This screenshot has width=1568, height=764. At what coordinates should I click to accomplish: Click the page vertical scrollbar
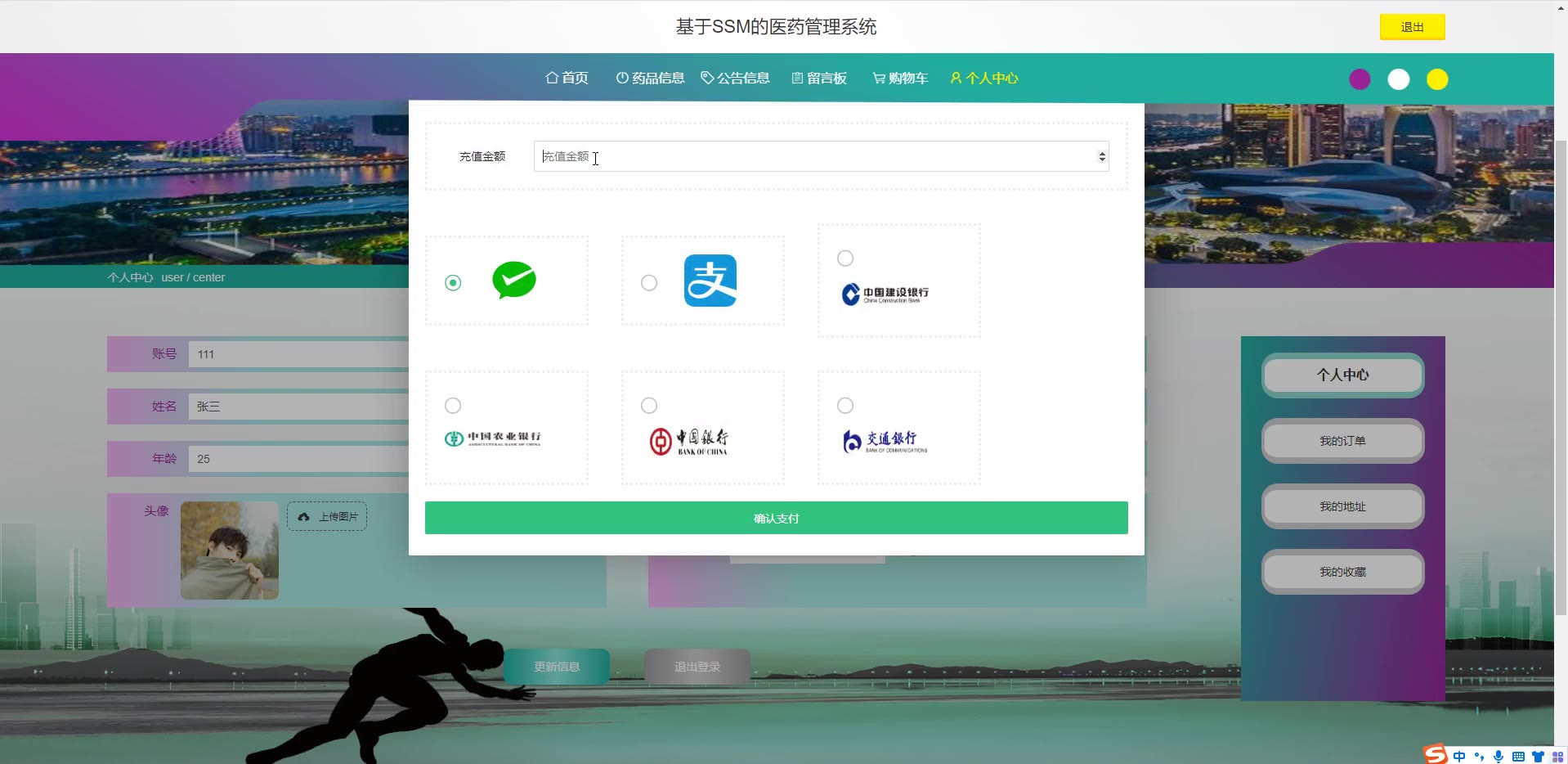pyautogui.click(x=1561, y=376)
